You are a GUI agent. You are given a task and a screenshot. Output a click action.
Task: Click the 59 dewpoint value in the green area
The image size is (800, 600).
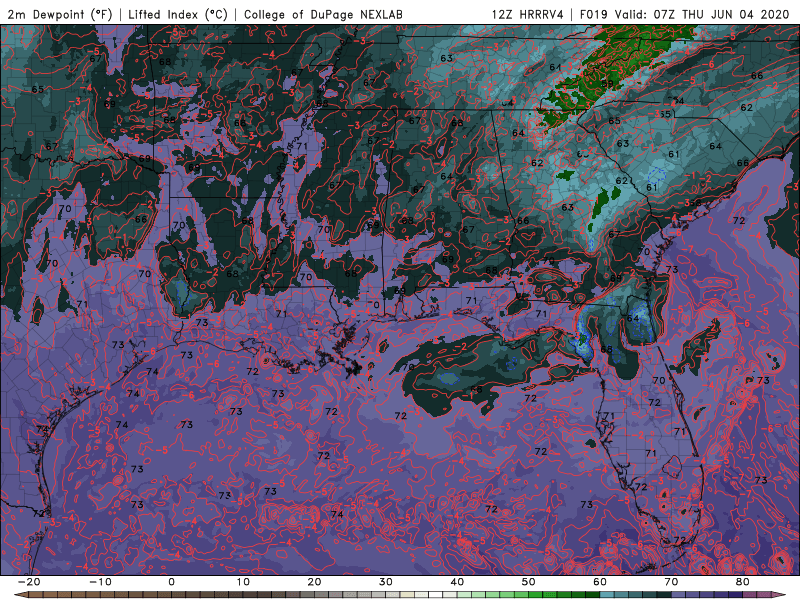tap(607, 84)
